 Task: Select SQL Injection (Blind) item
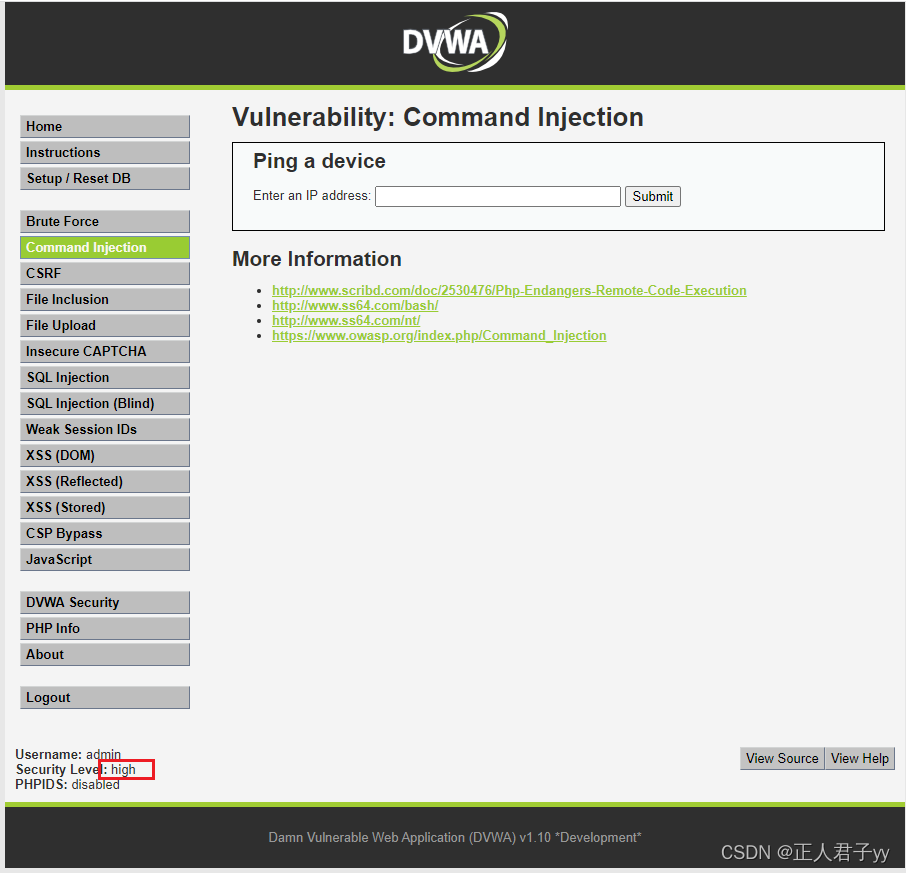pos(105,403)
